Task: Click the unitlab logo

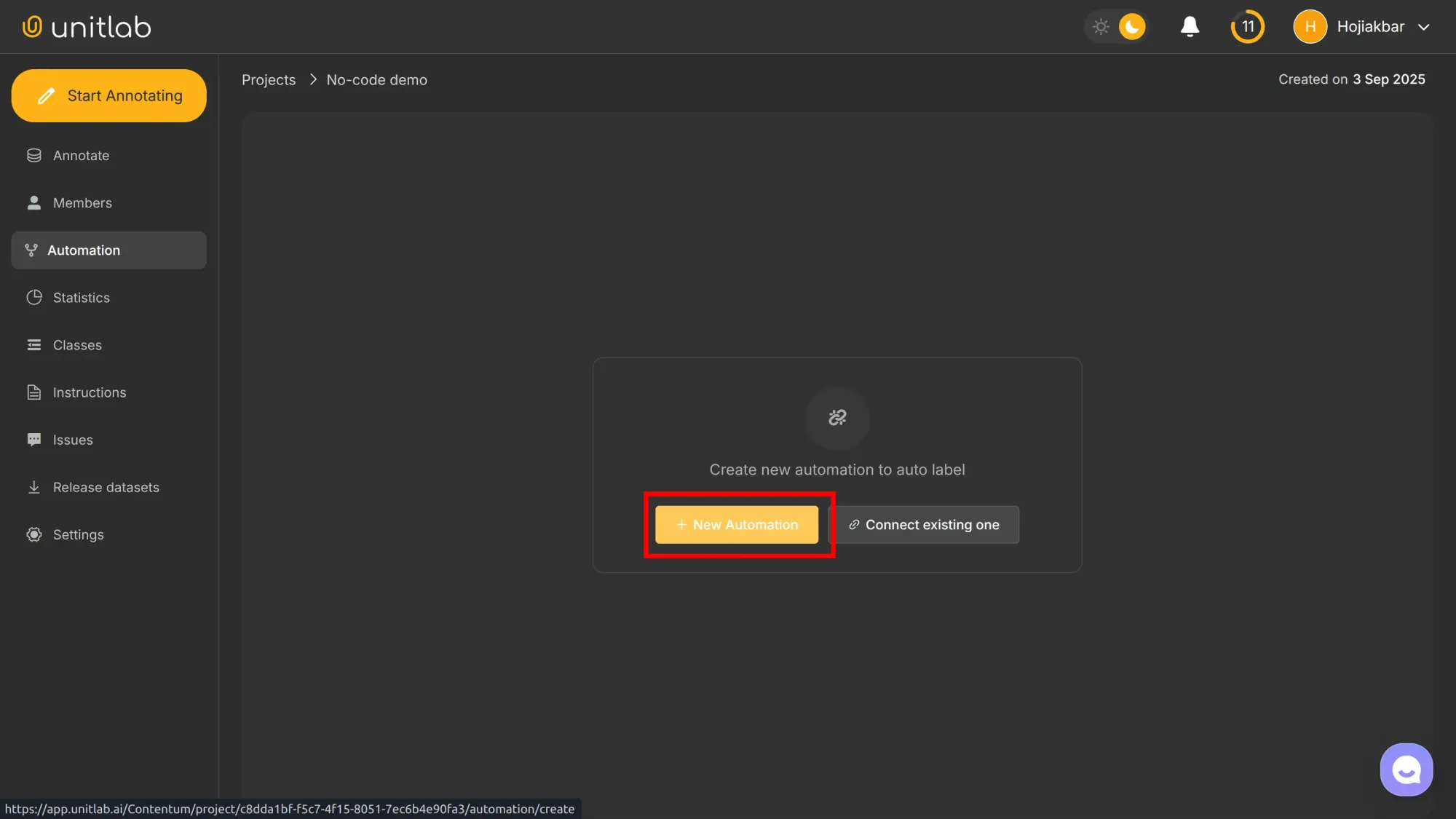Action: pyautogui.click(x=85, y=26)
